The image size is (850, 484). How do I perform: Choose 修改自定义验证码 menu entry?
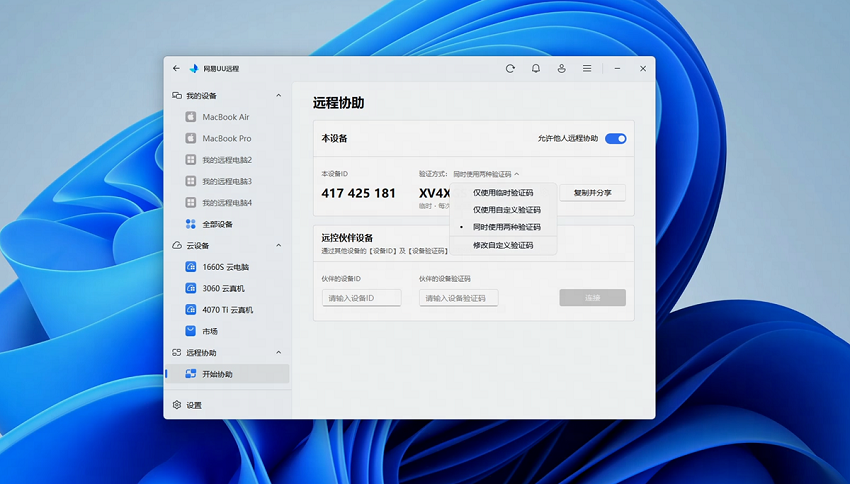(503, 245)
